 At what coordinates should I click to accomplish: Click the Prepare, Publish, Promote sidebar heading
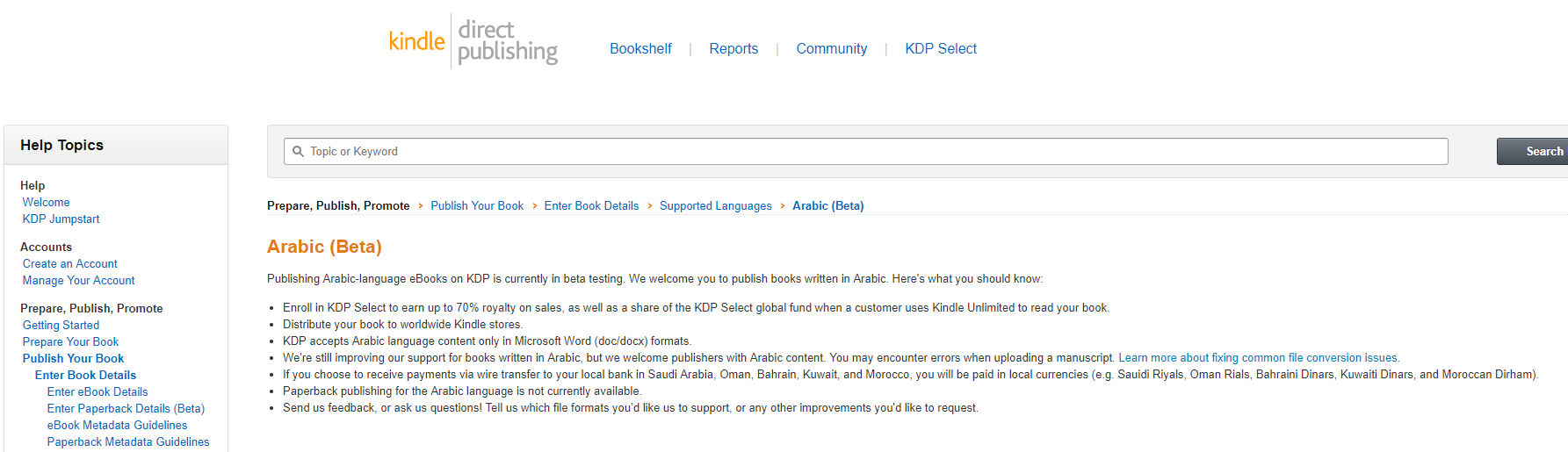click(x=91, y=308)
